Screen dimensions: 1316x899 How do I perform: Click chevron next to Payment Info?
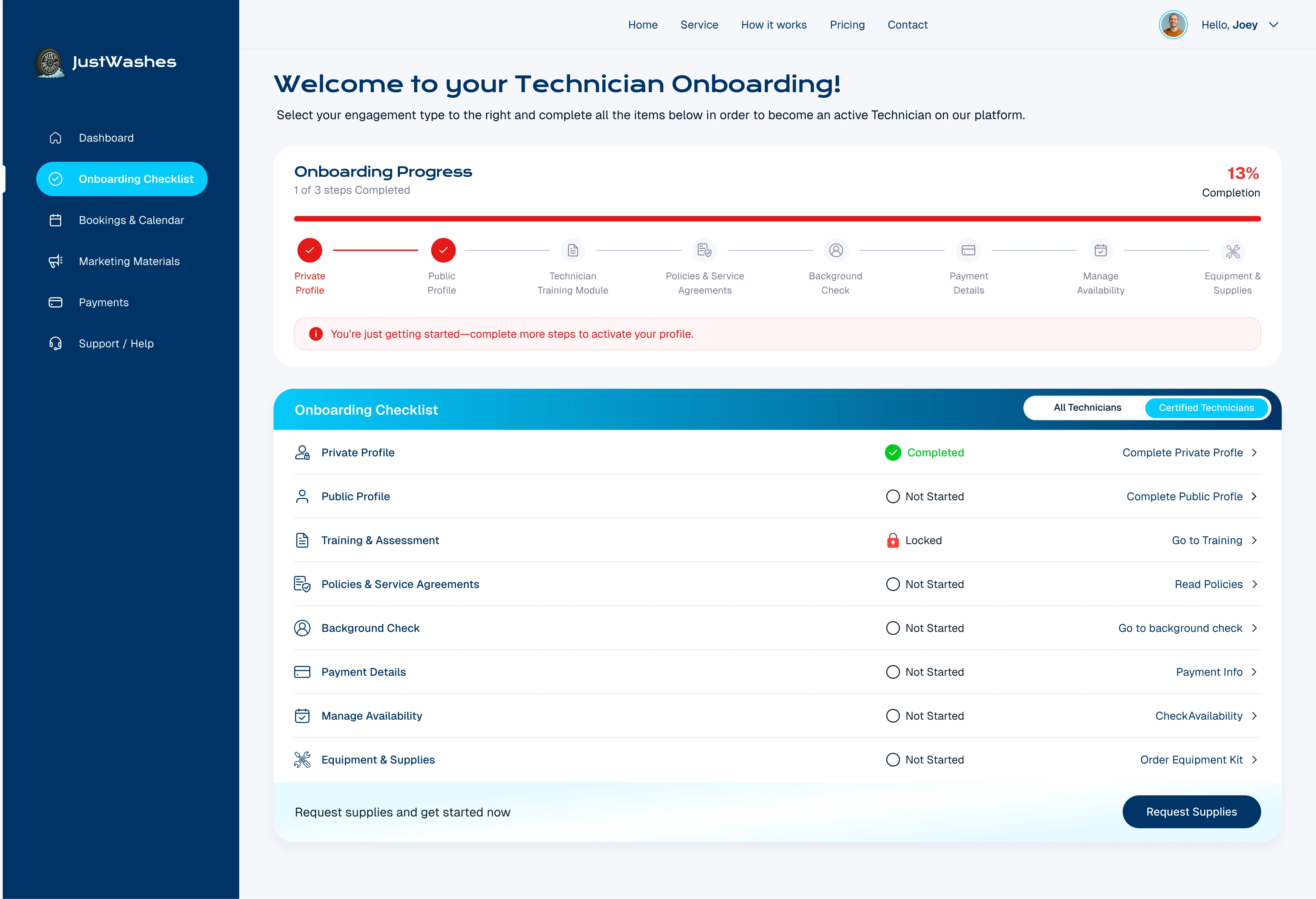1255,672
